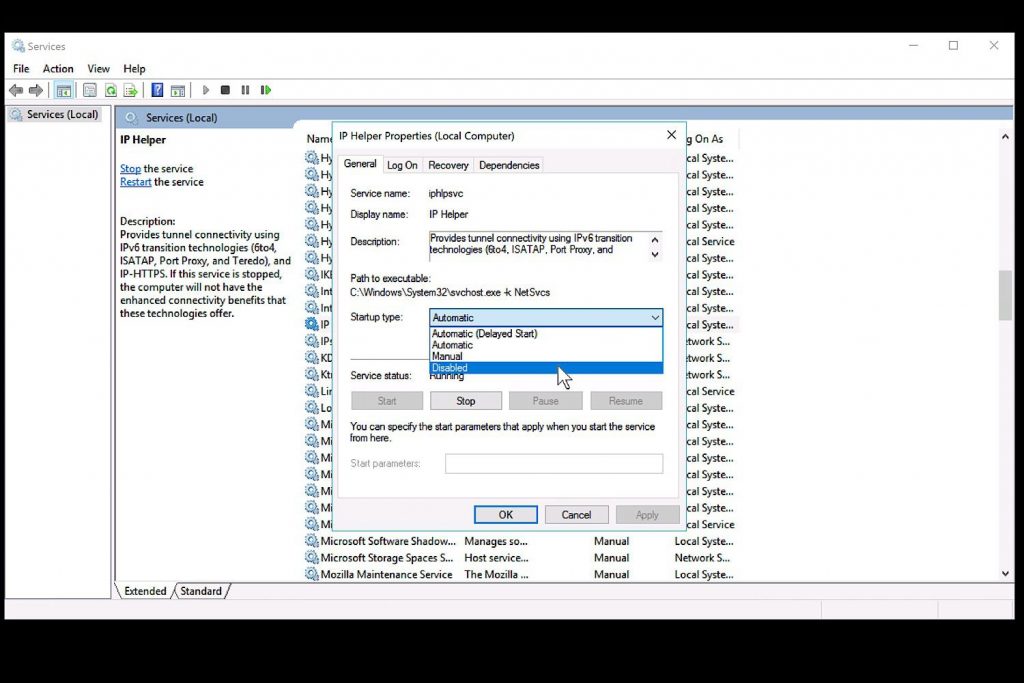Click the Properties toolbar icon

[x=89, y=90]
